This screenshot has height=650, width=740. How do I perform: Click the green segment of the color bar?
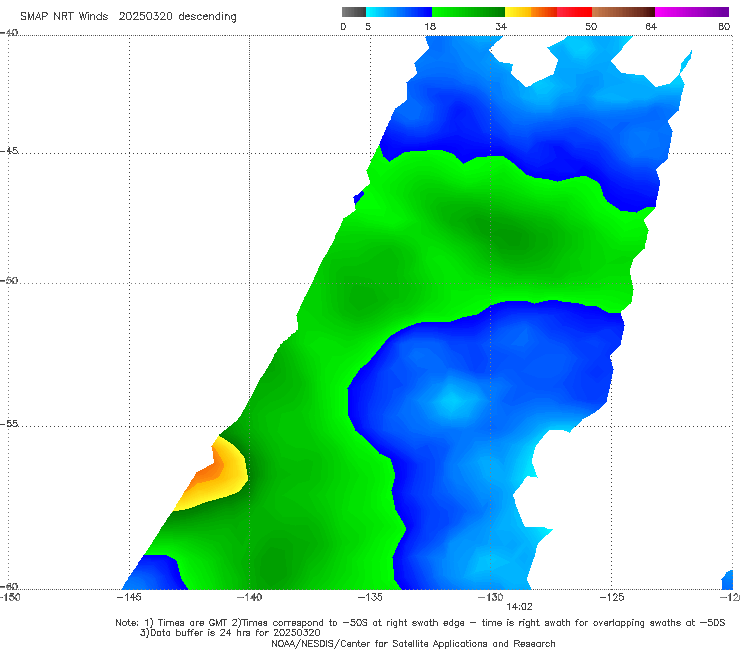pyautogui.click(x=468, y=12)
